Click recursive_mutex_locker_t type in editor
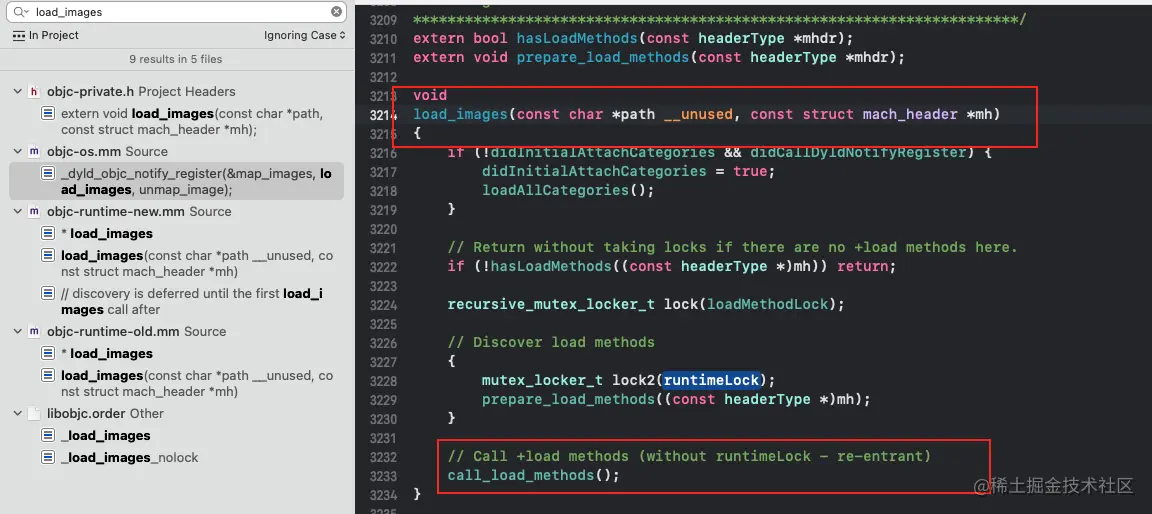The width and height of the screenshot is (1152, 514). pyautogui.click(x=551, y=304)
